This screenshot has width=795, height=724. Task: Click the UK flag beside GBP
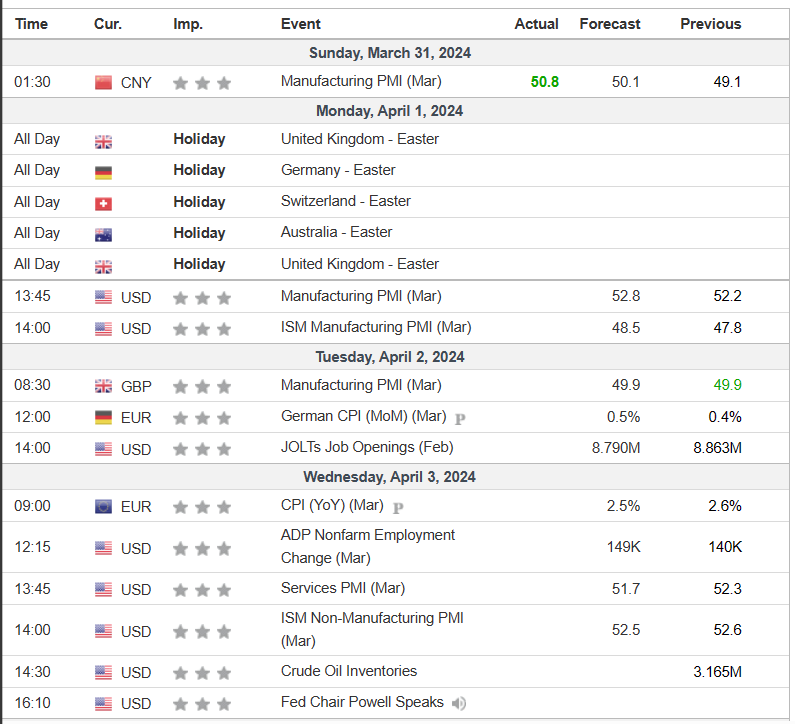(103, 387)
